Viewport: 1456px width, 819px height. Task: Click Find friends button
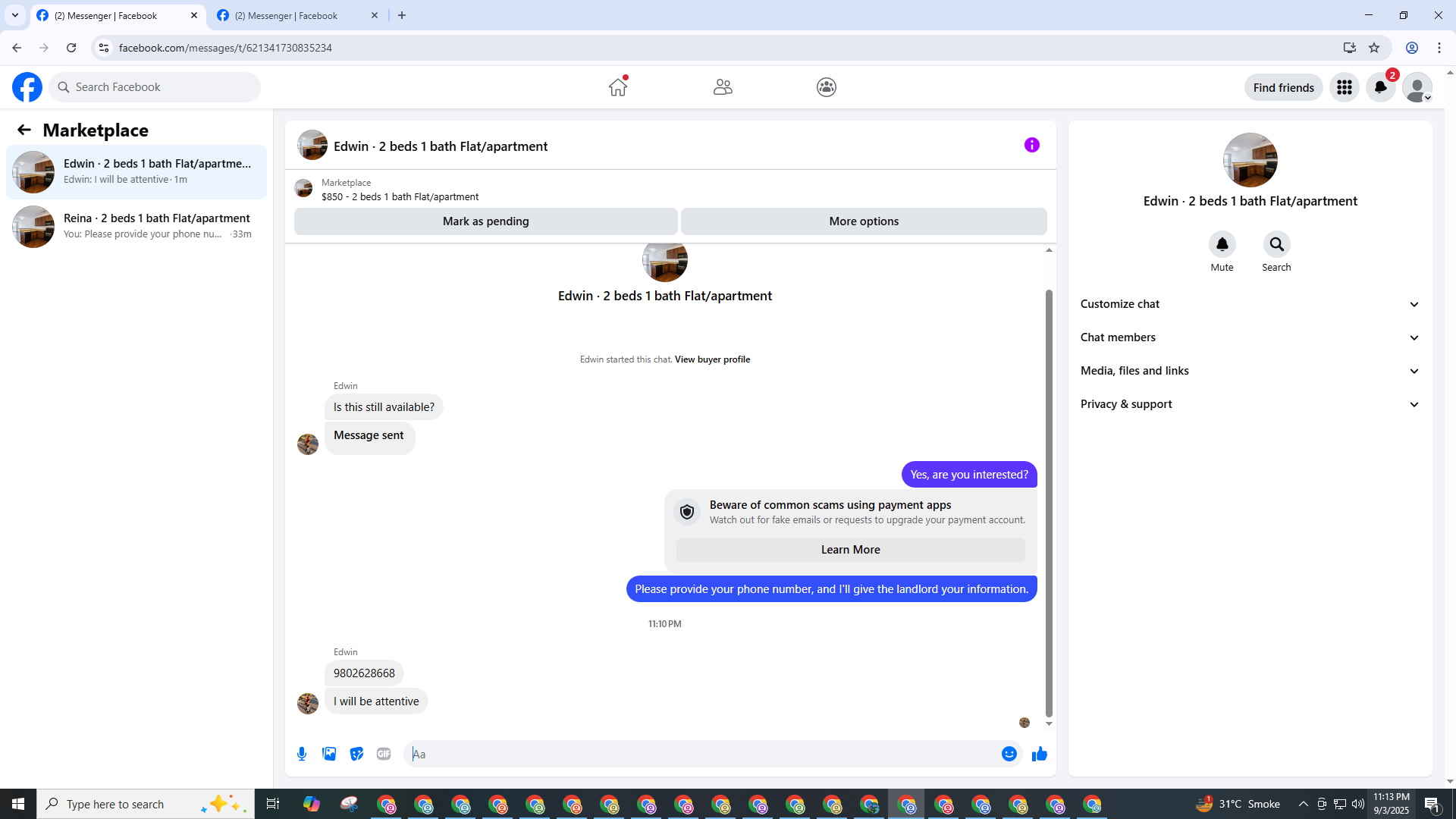click(x=1284, y=87)
